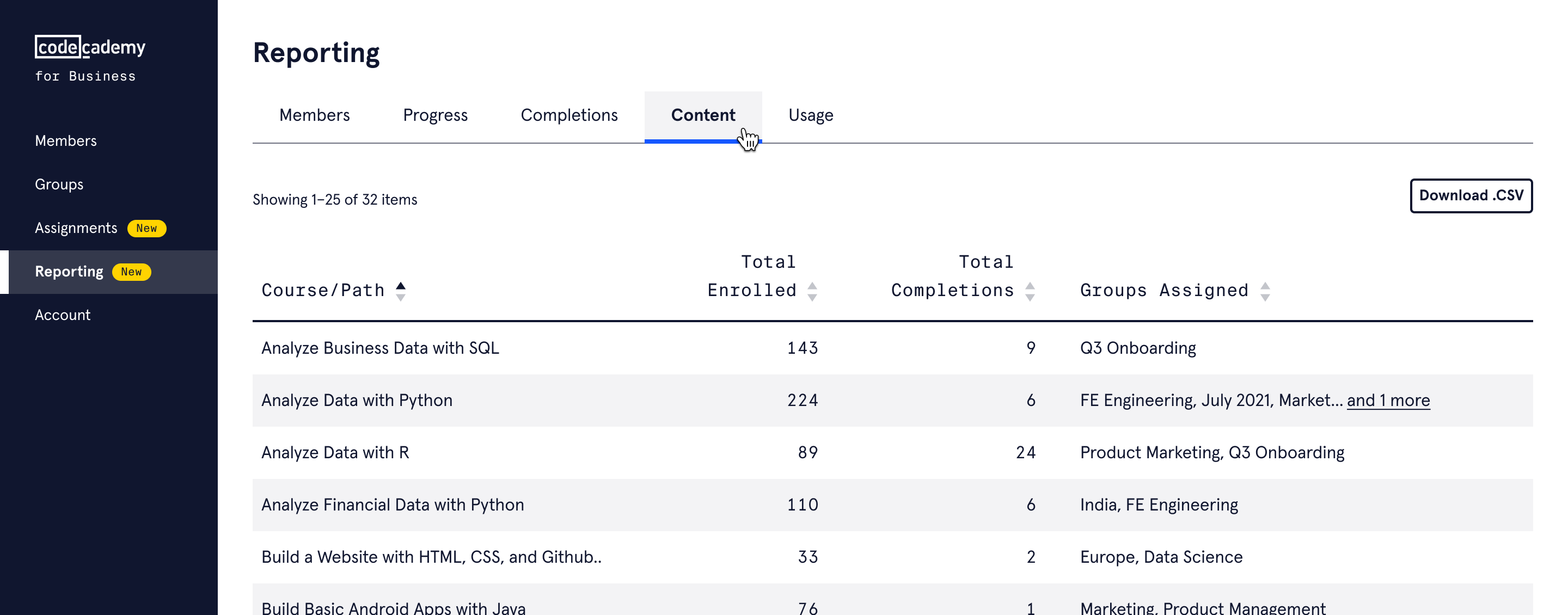Click the Codecademy for Business logo

[89, 58]
